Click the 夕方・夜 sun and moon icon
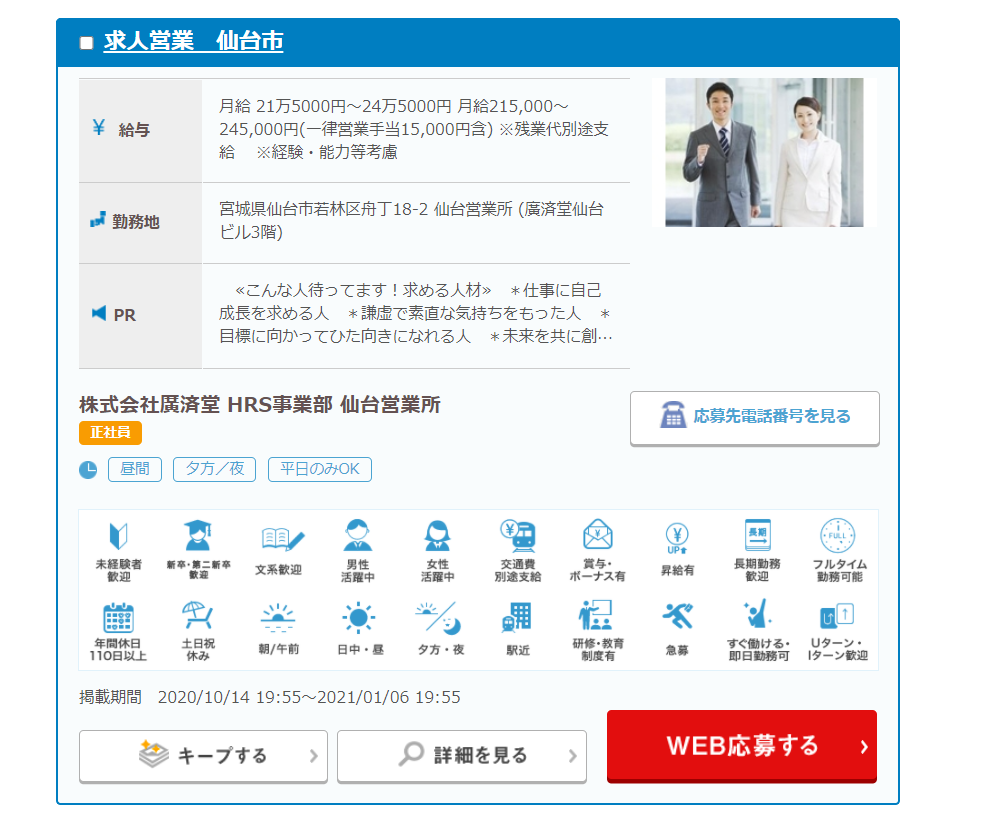 click(x=438, y=618)
